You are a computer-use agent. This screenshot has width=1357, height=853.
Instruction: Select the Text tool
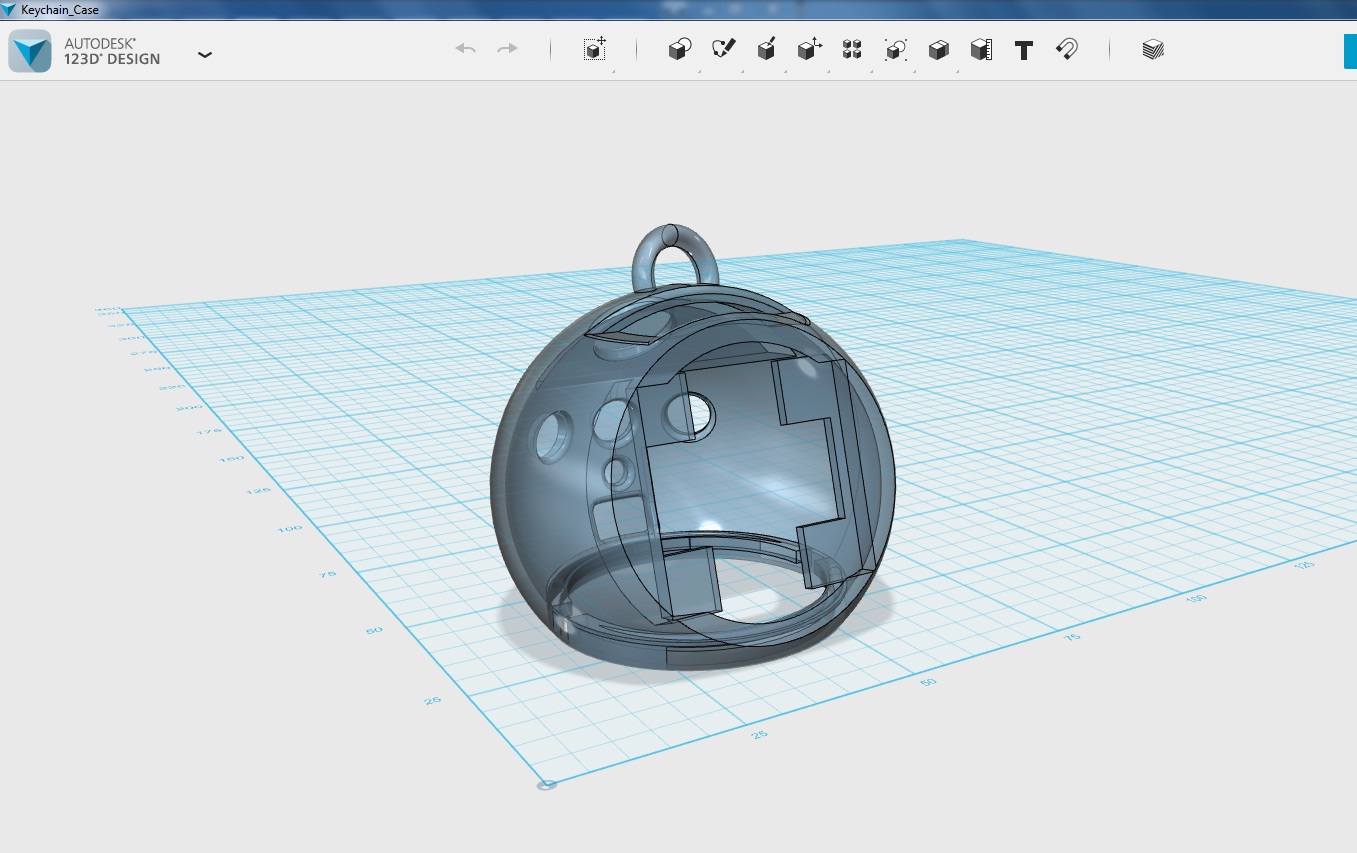pyautogui.click(x=1023, y=48)
